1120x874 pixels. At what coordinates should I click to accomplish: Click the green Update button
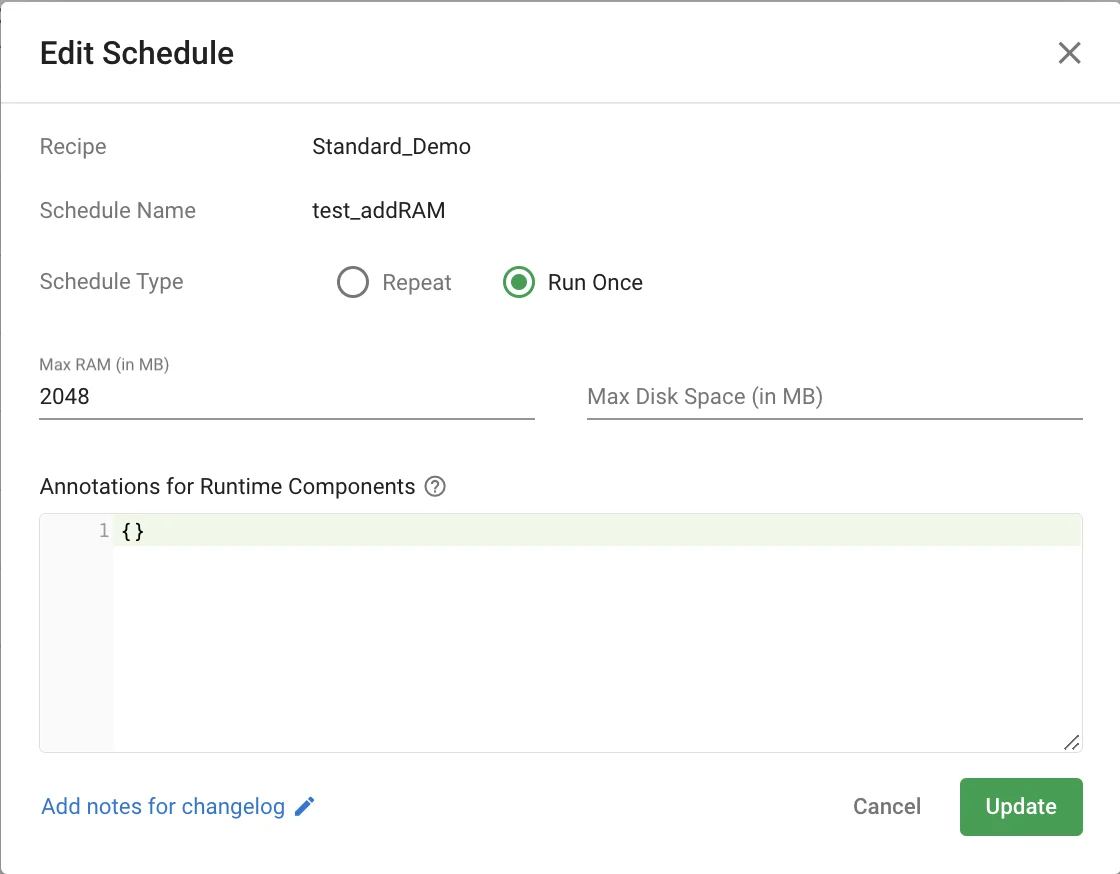tap(1020, 807)
